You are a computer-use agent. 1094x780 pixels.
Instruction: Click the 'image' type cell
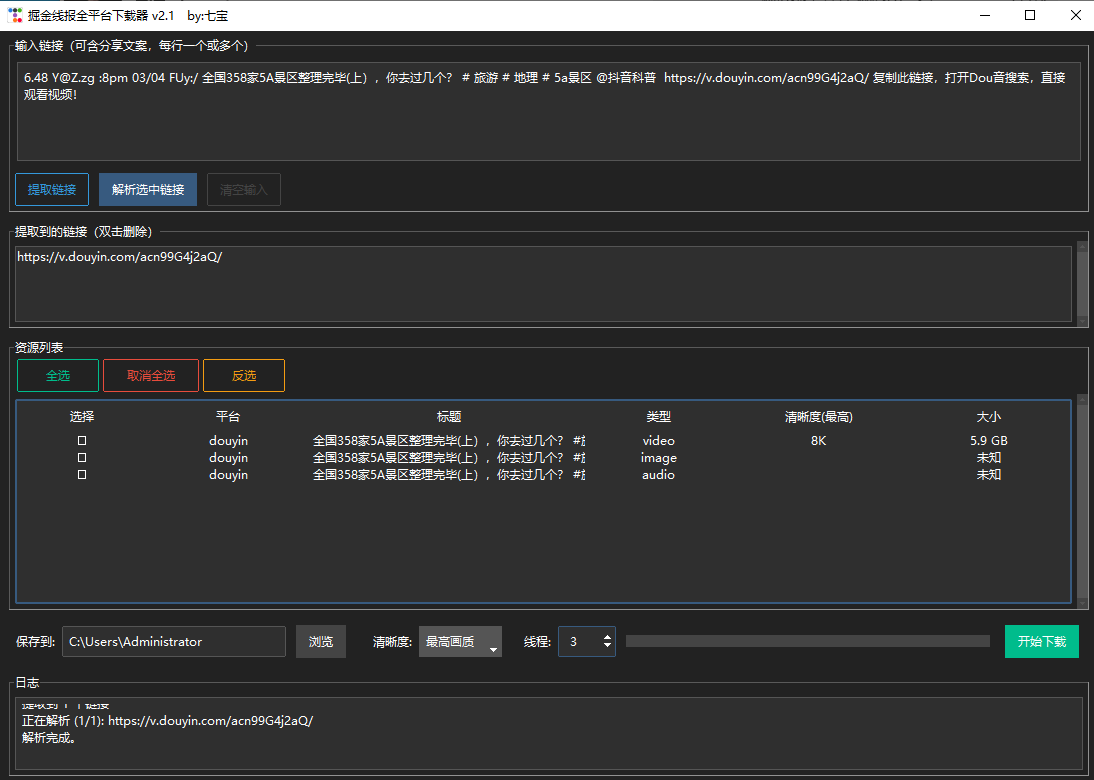[x=659, y=458]
